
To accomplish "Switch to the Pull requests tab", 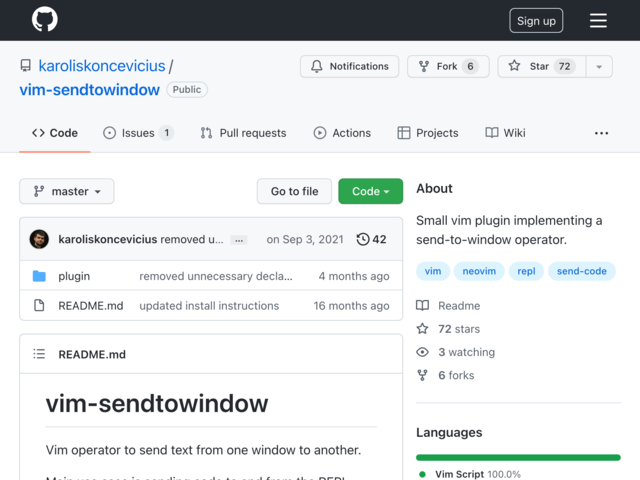I will point(243,133).
